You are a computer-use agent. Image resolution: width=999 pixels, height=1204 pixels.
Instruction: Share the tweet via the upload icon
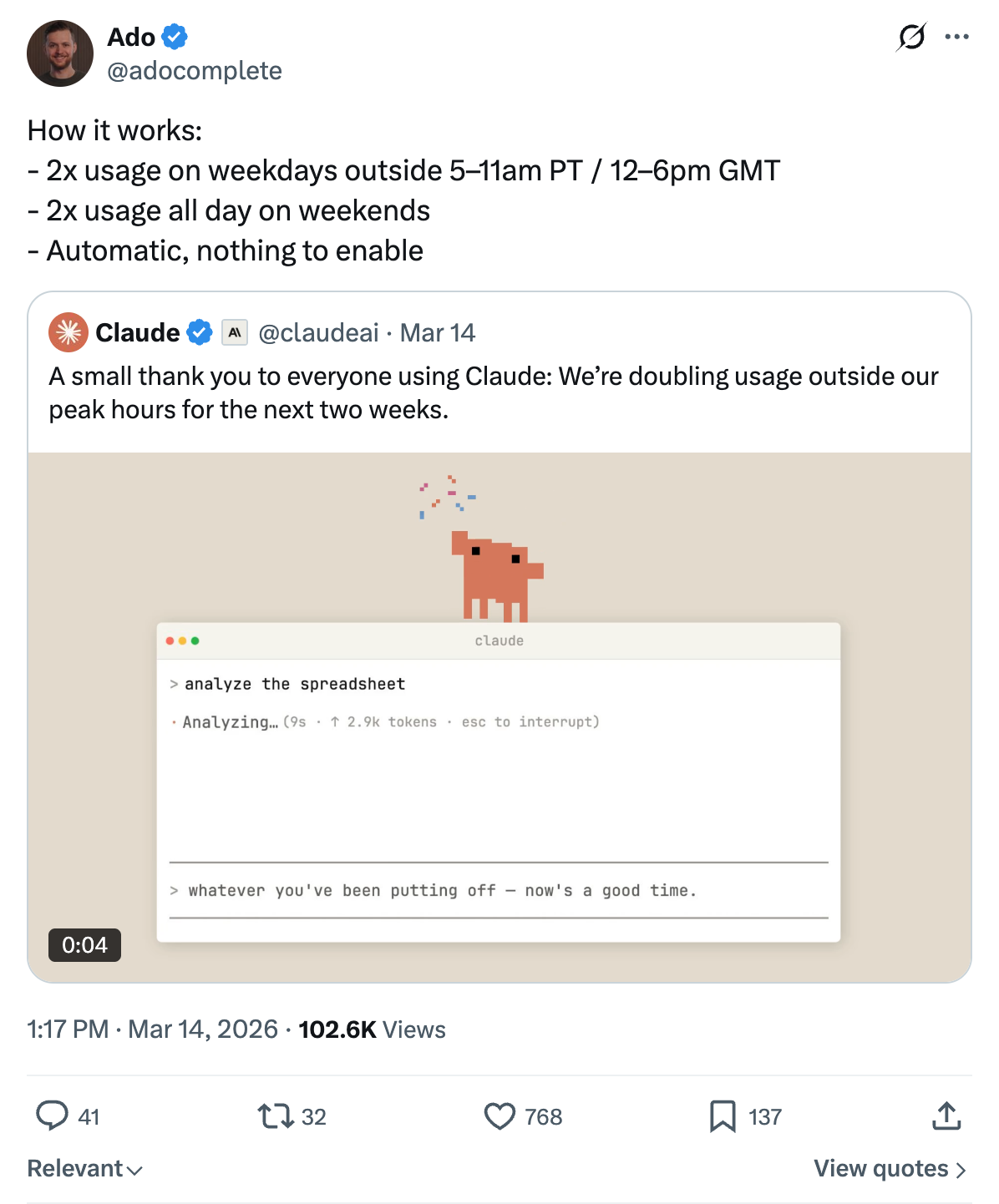click(946, 1115)
